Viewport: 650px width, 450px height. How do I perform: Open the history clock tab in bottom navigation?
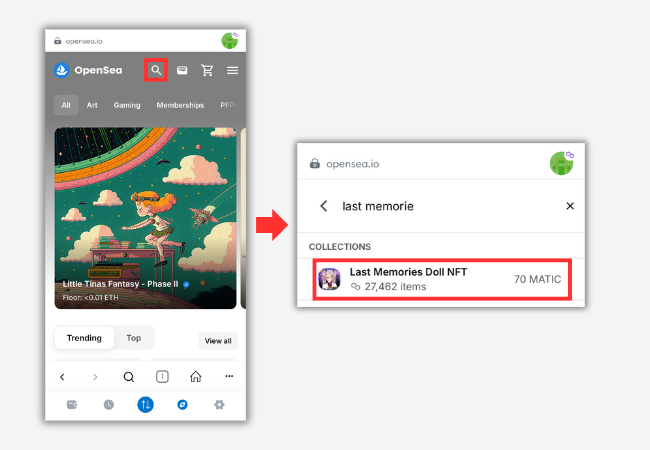click(109, 404)
